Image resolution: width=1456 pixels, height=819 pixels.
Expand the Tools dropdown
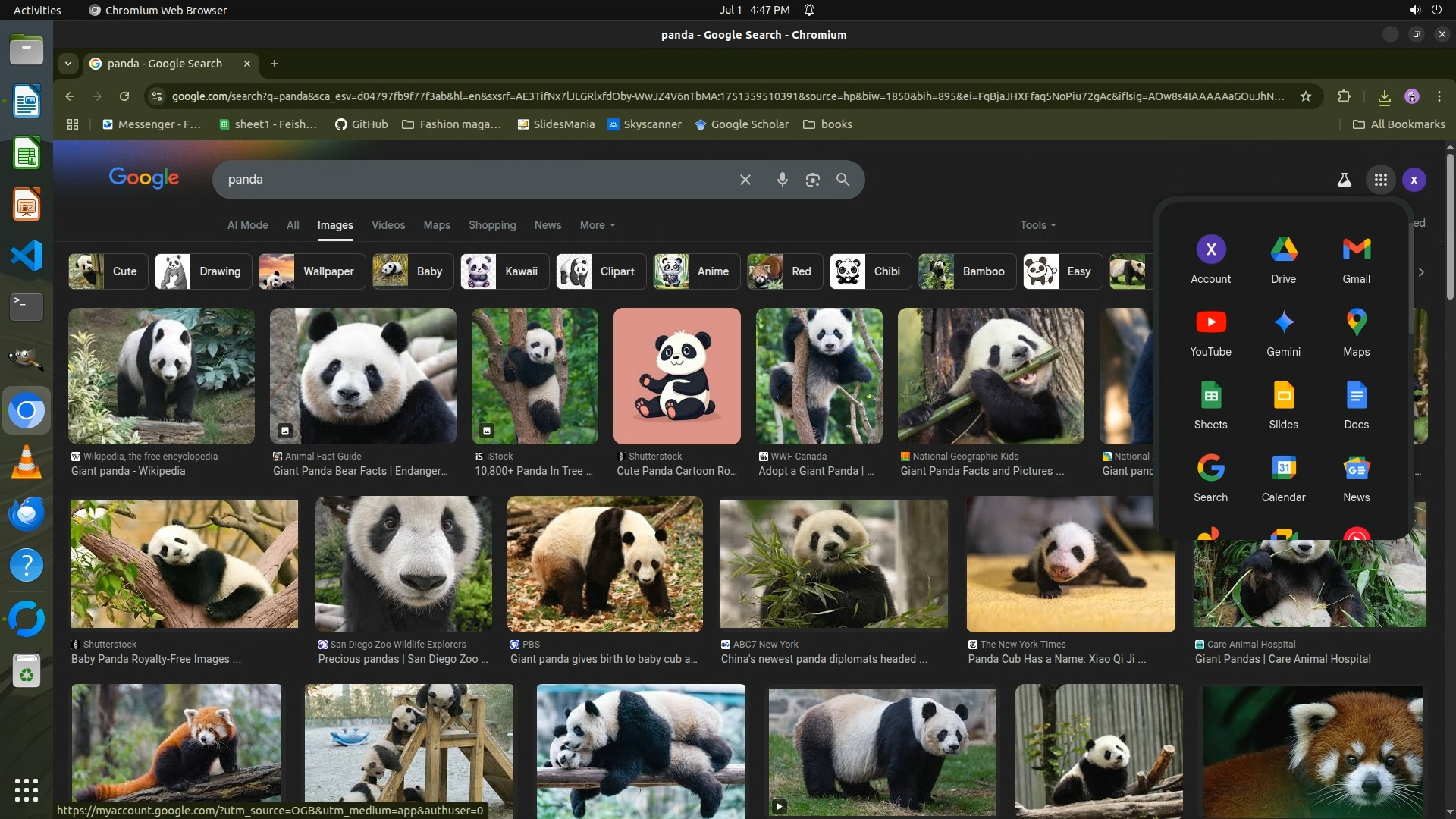point(1037,225)
